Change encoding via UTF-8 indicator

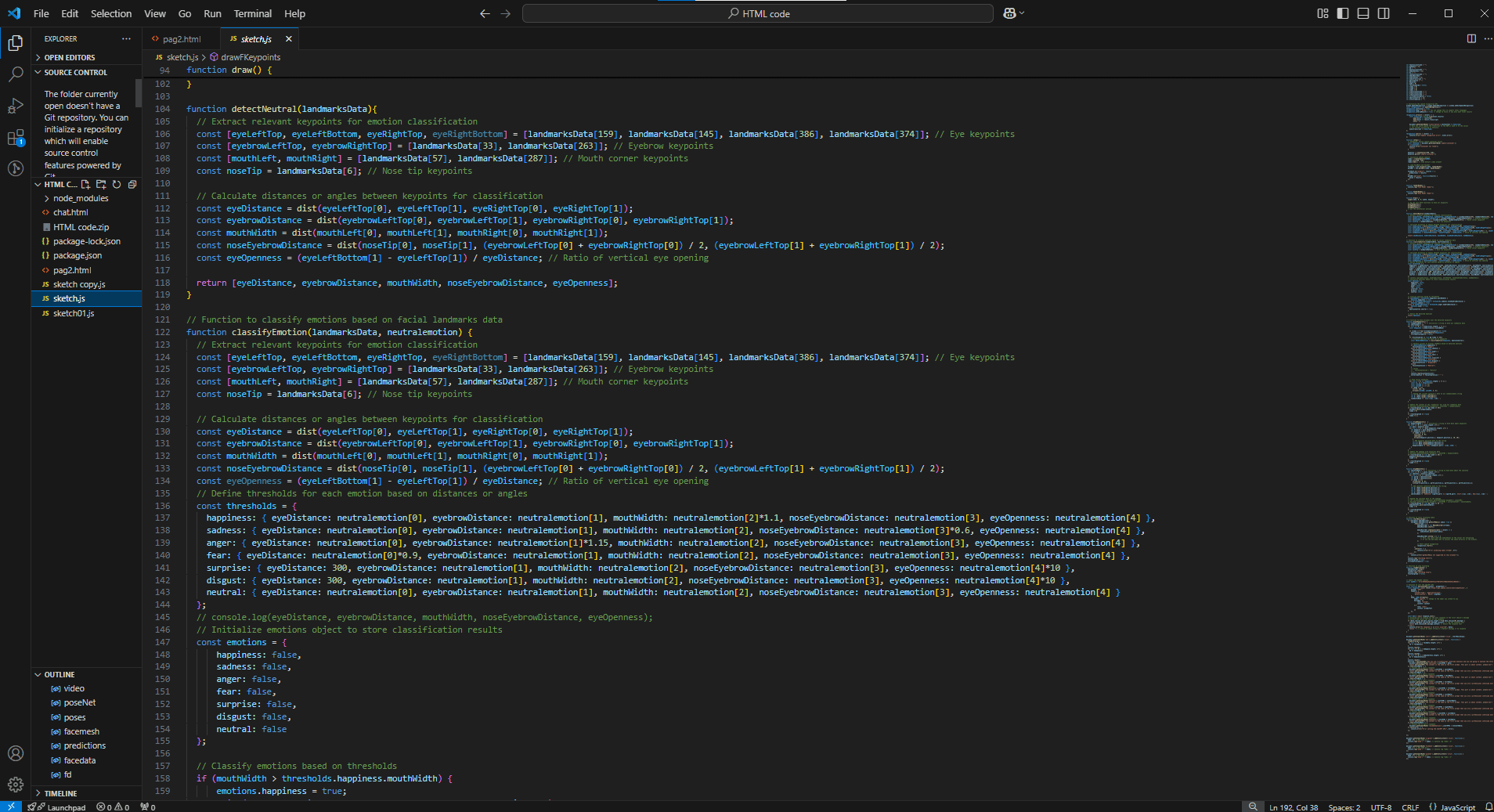tap(1381, 807)
